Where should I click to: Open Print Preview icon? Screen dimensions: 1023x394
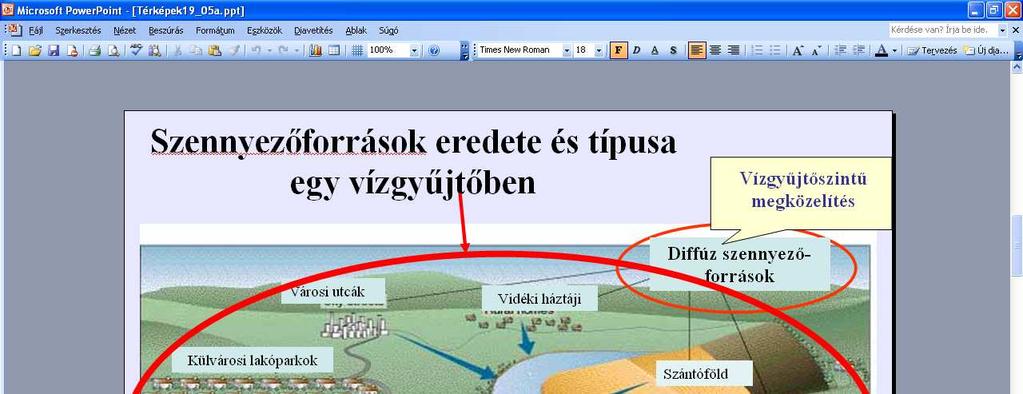click(x=114, y=50)
